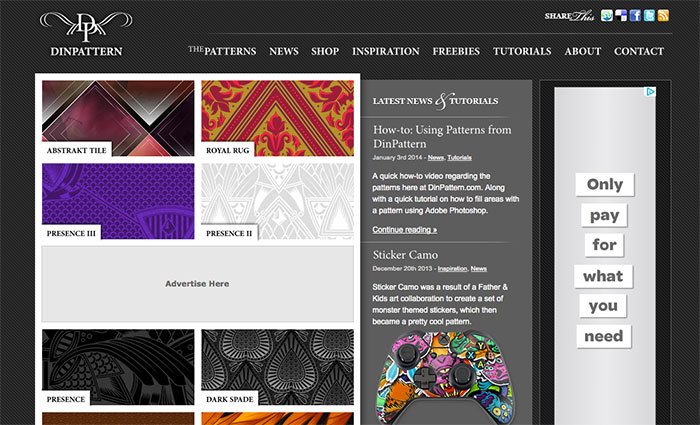Viewport: 700px width, 425px height.
Task: Click the Royal Rug caption label
Action: 228,150
